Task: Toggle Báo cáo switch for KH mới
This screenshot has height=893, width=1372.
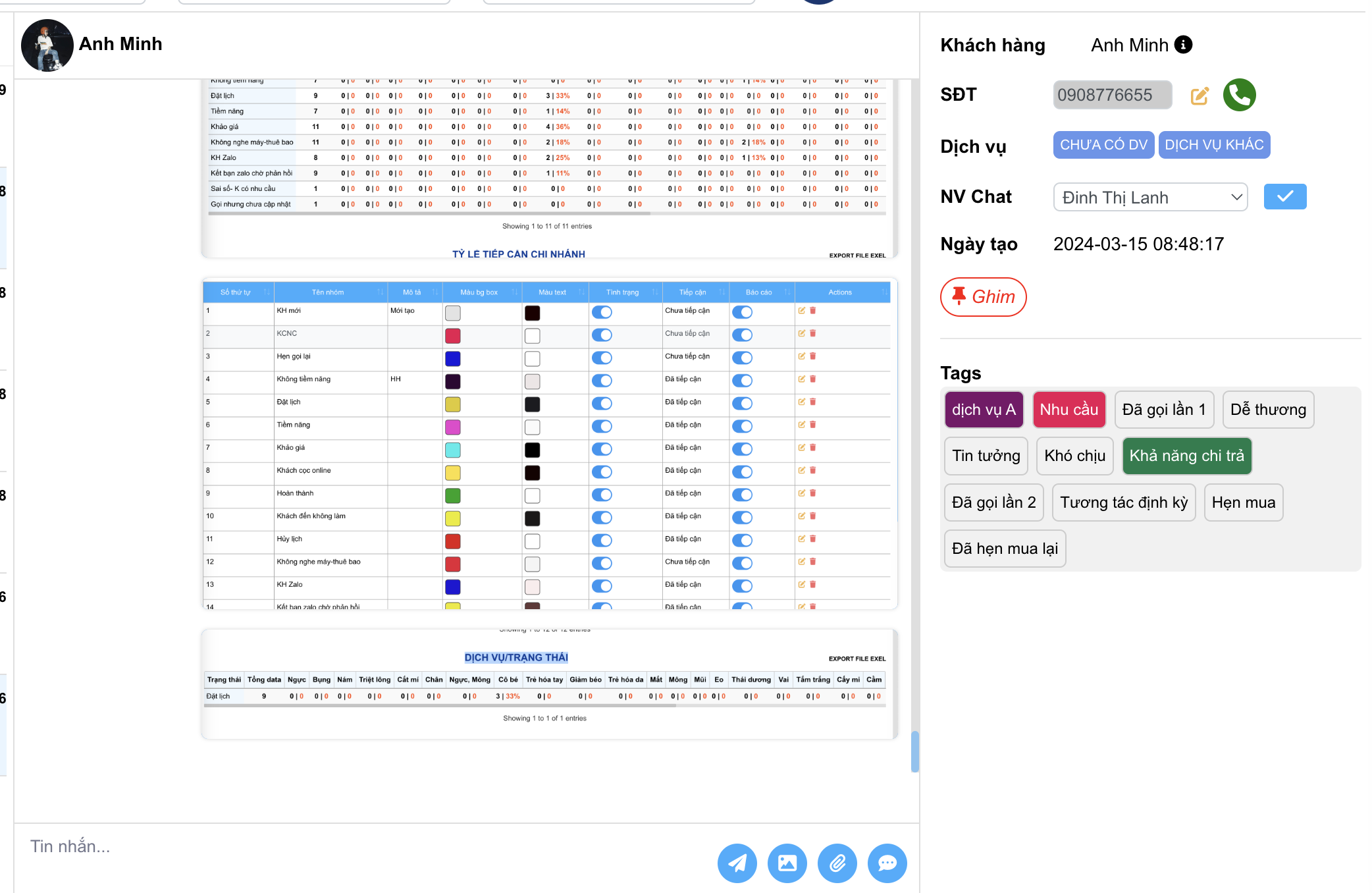Action: pos(742,312)
